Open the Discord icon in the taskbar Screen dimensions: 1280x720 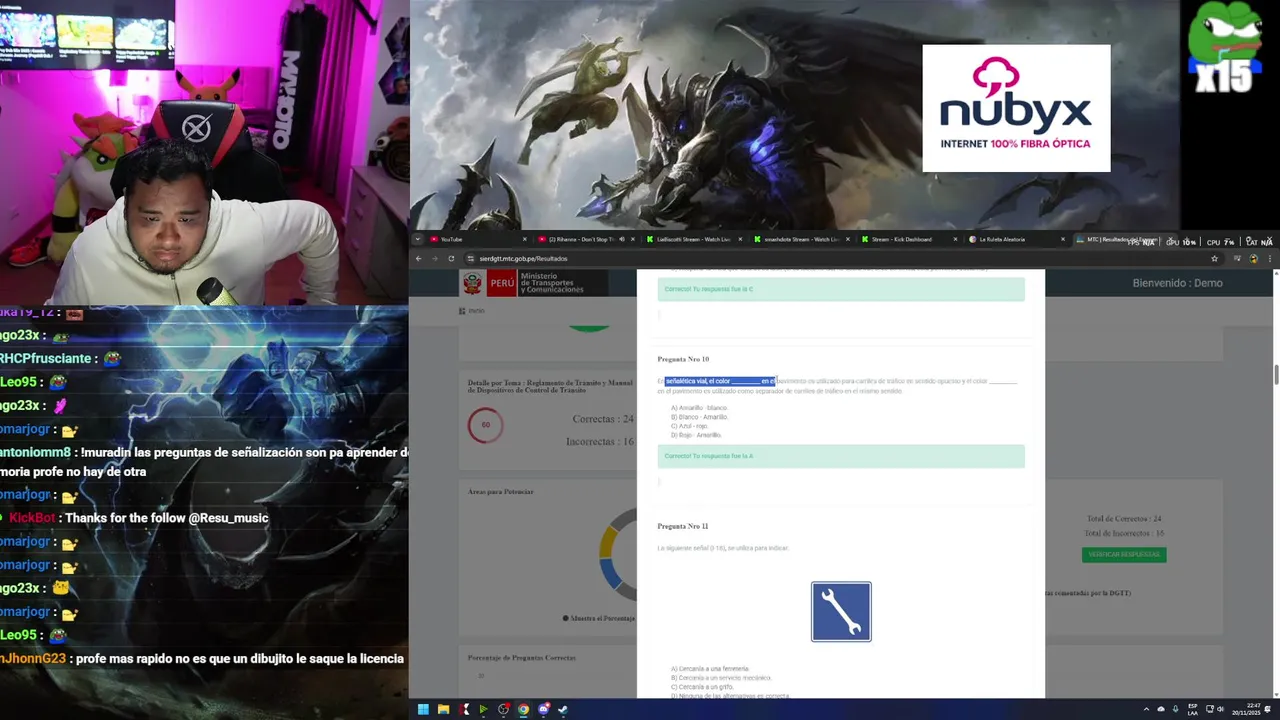(543, 709)
